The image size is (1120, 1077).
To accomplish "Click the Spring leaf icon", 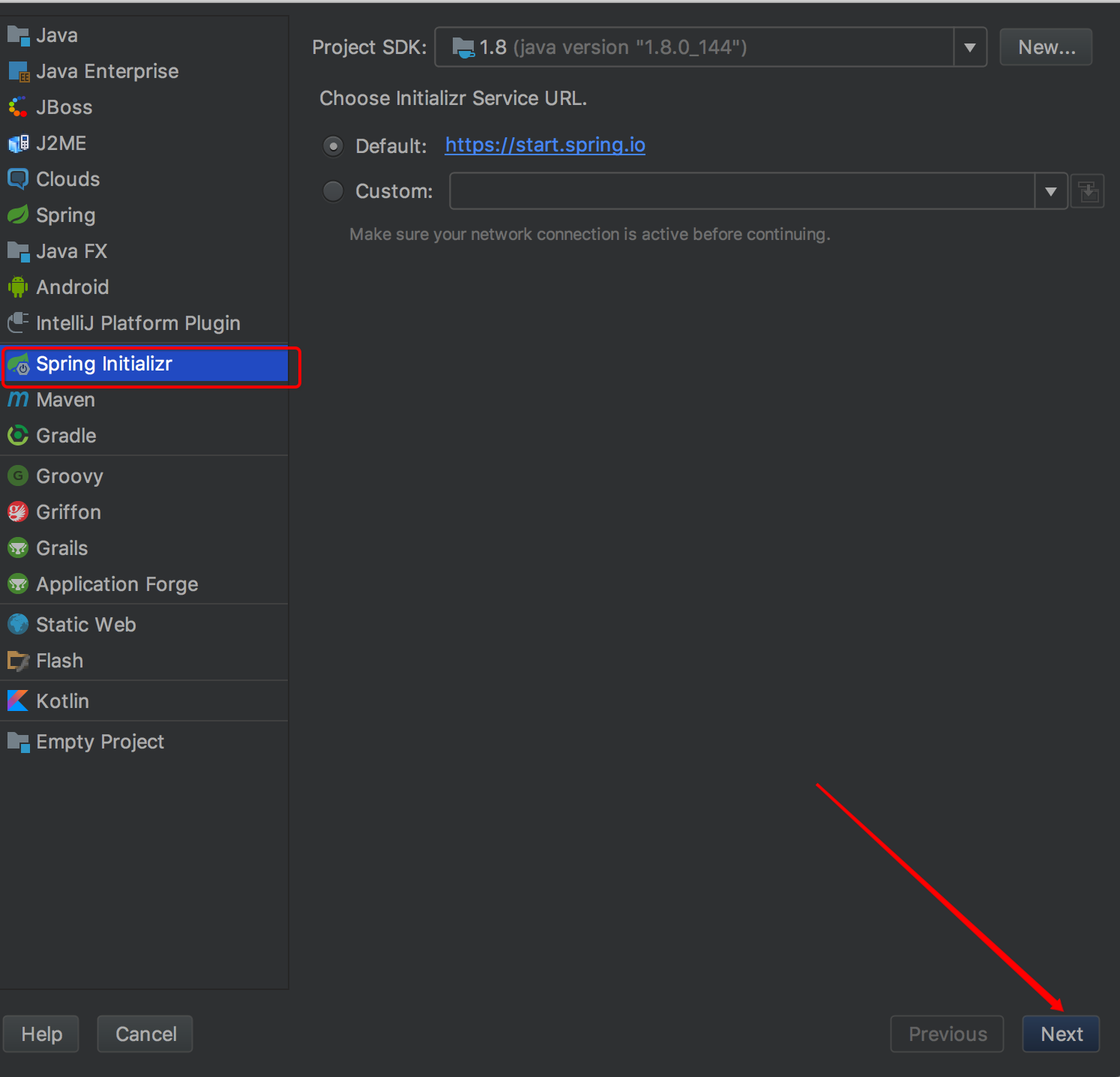I will click(x=18, y=215).
